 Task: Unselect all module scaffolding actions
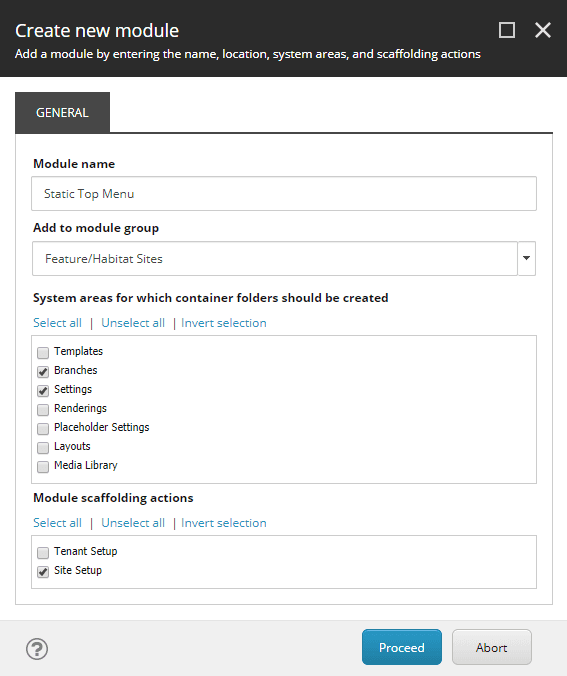coord(133,523)
